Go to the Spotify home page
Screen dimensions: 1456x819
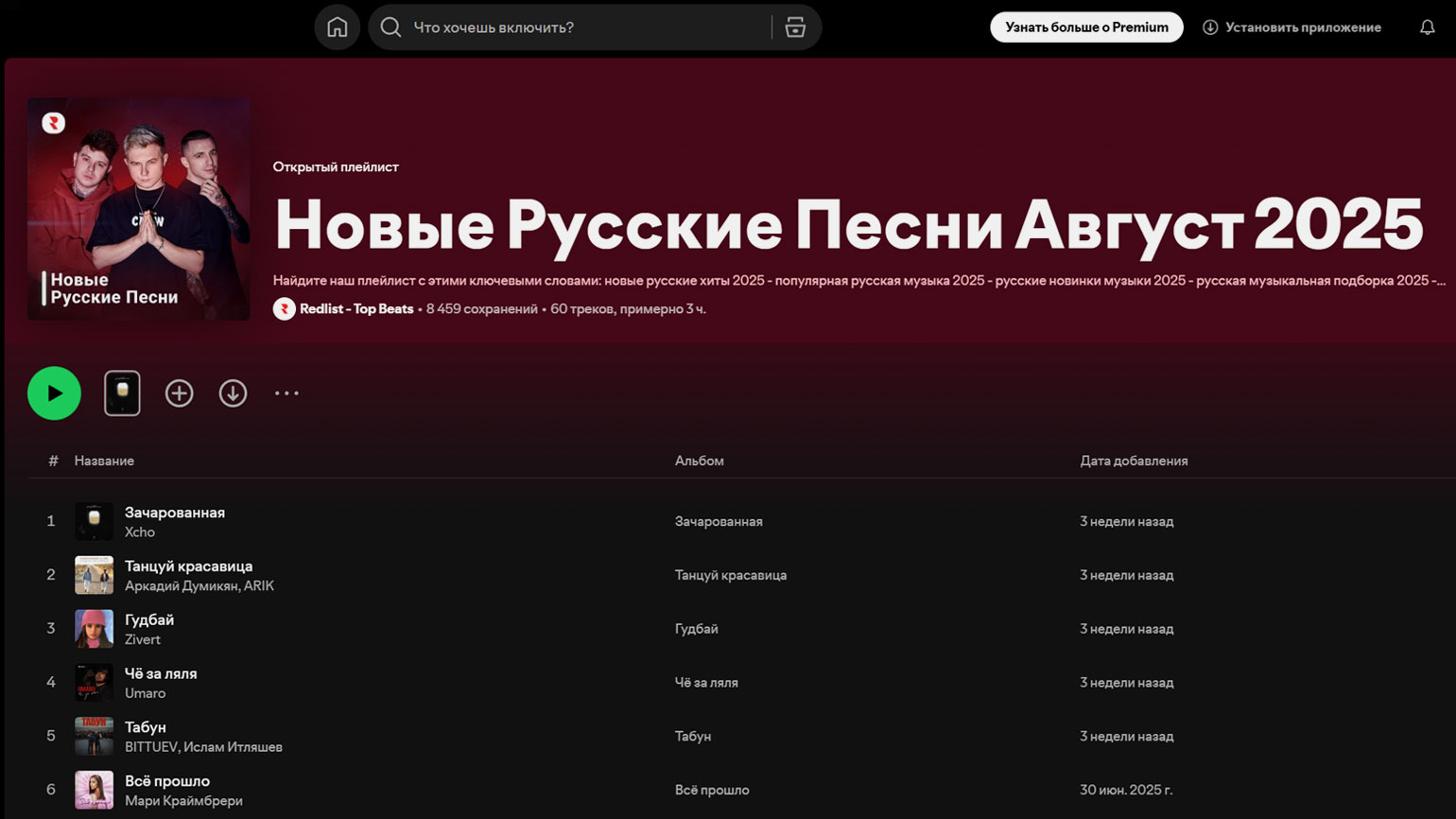pos(337,27)
